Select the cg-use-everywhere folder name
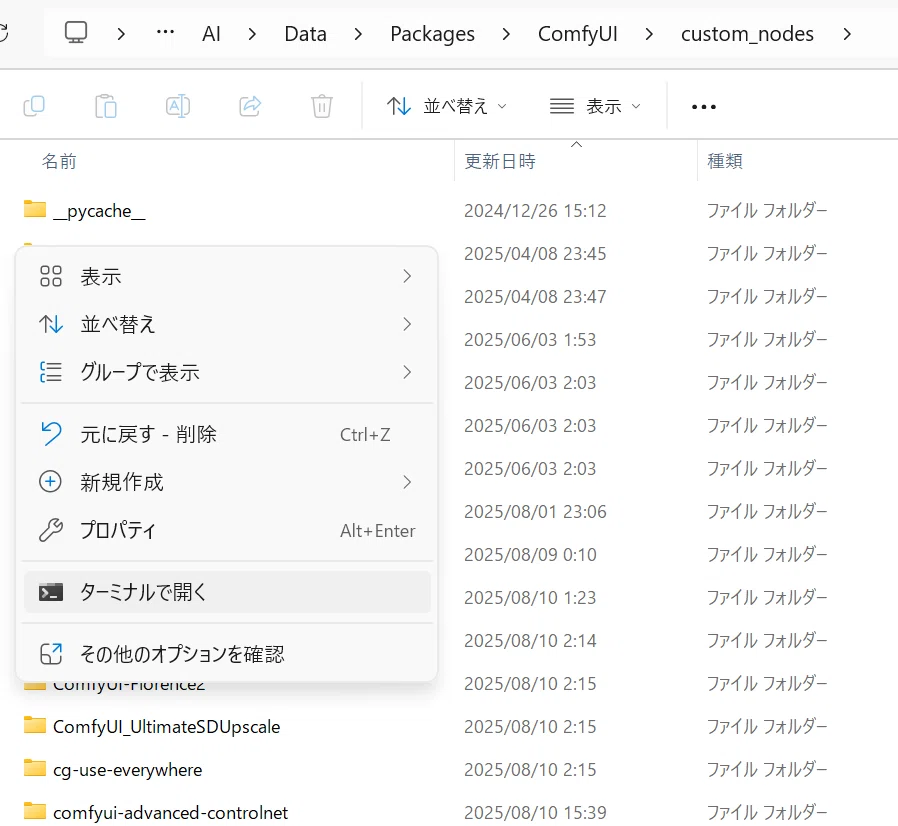Screen dimensions: 898x826 [x=128, y=769]
